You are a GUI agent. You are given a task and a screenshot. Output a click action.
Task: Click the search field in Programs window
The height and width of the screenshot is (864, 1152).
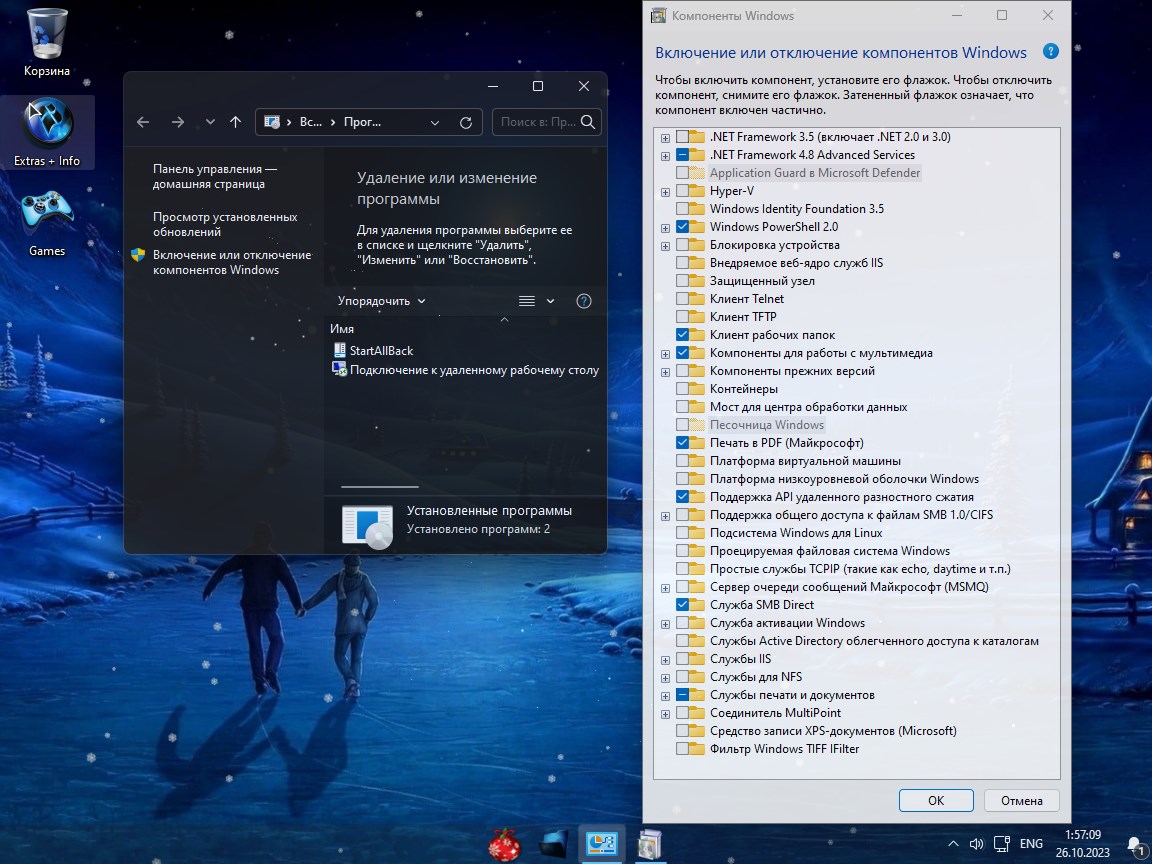click(x=537, y=122)
